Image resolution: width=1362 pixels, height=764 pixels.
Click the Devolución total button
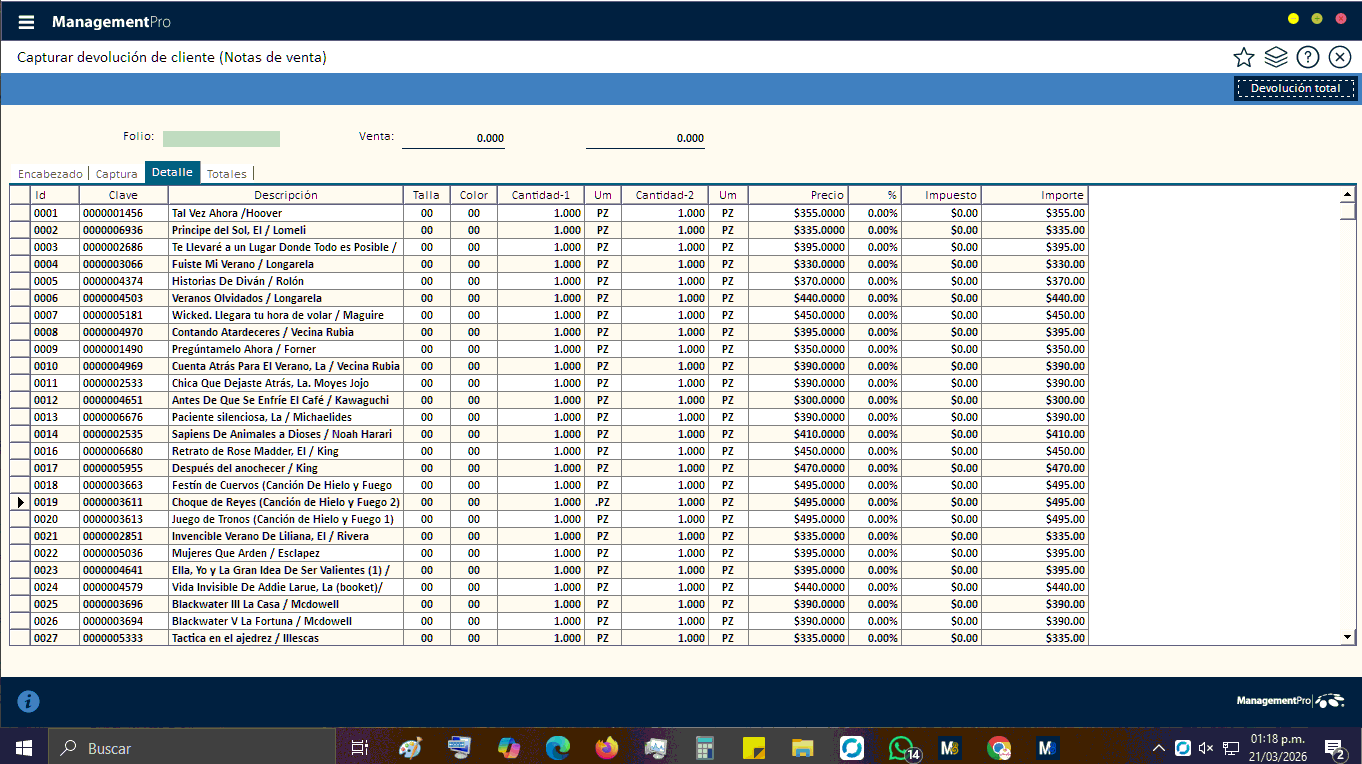[1295, 89]
